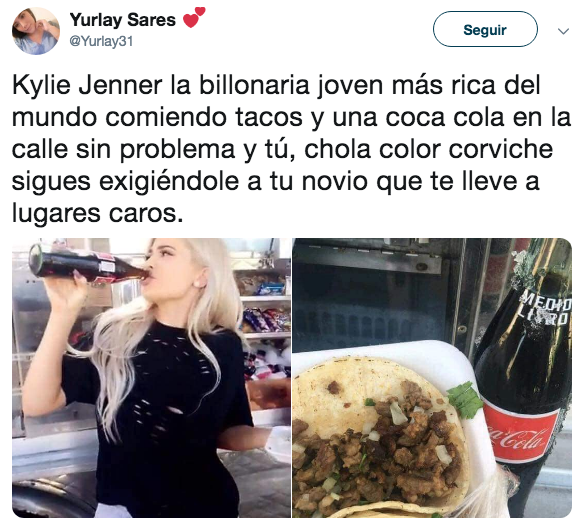The width and height of the screenshot is (587, 528).
Task: Expand the tweet options chevron
Action: (563, 31)
